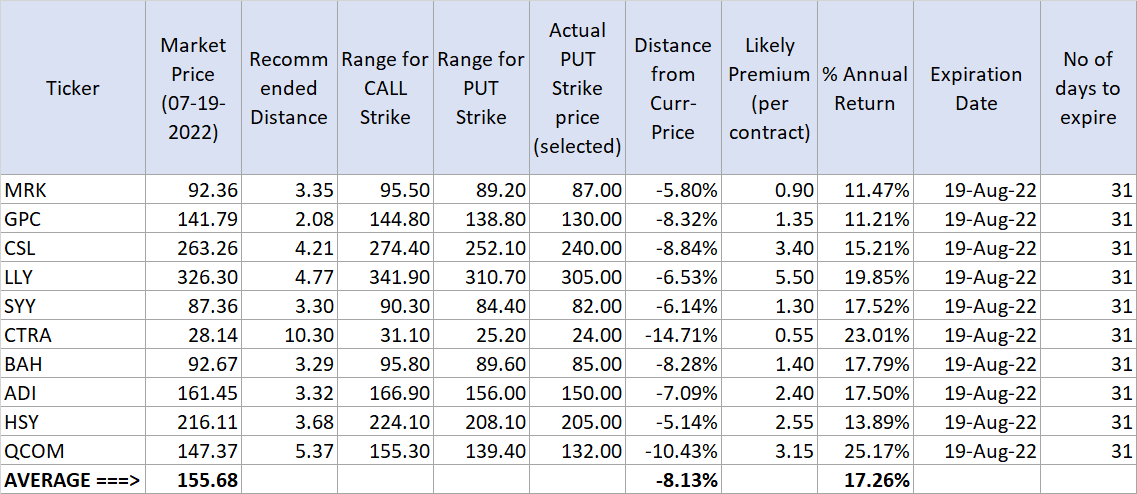This screenshot has width=1137, height=494.
Task: Click the AVERAGE ===> row label
Action: click(x=73, y=481)
